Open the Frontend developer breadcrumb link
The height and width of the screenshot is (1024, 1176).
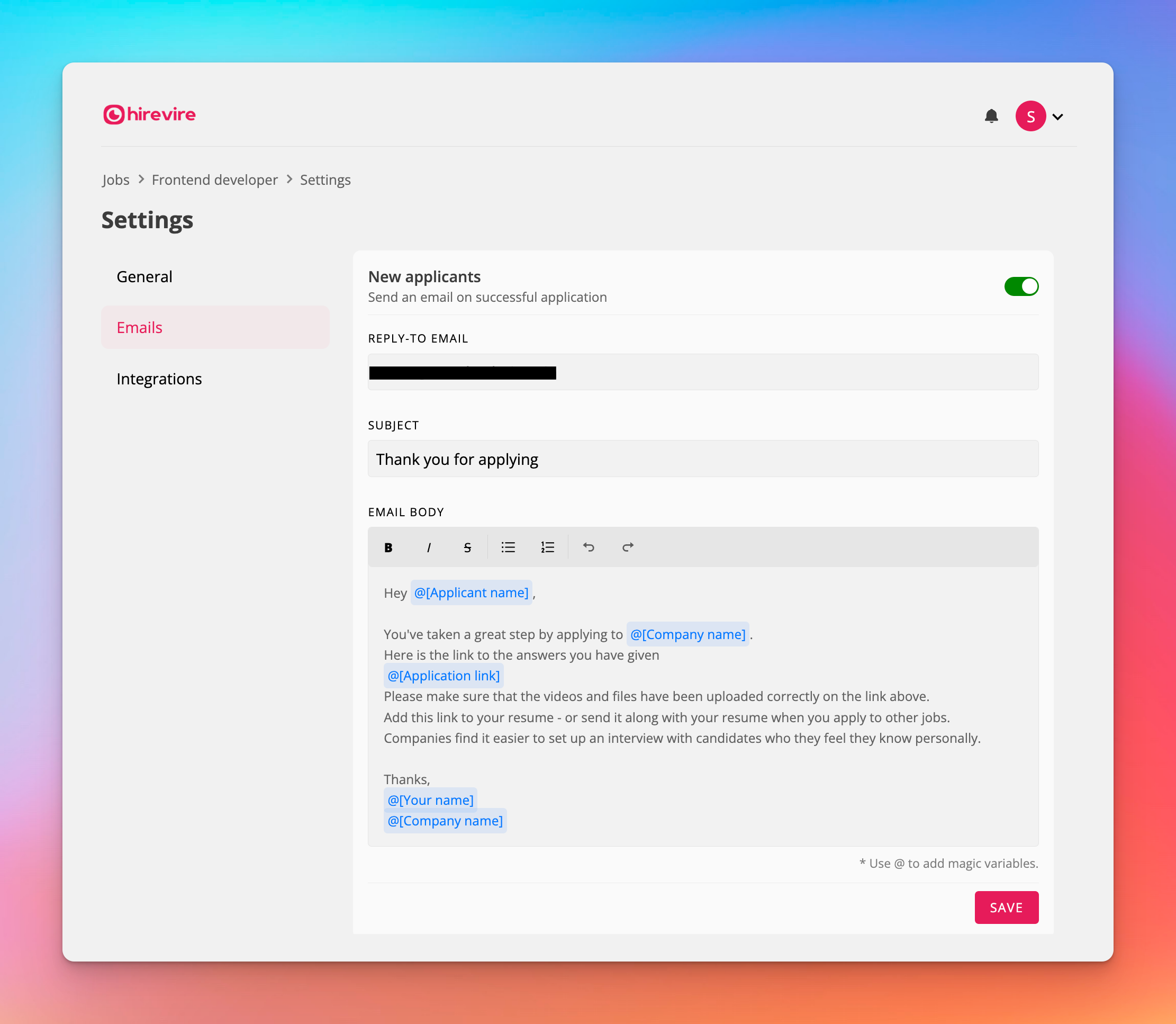pyautogui.click(x=215, y=180)
